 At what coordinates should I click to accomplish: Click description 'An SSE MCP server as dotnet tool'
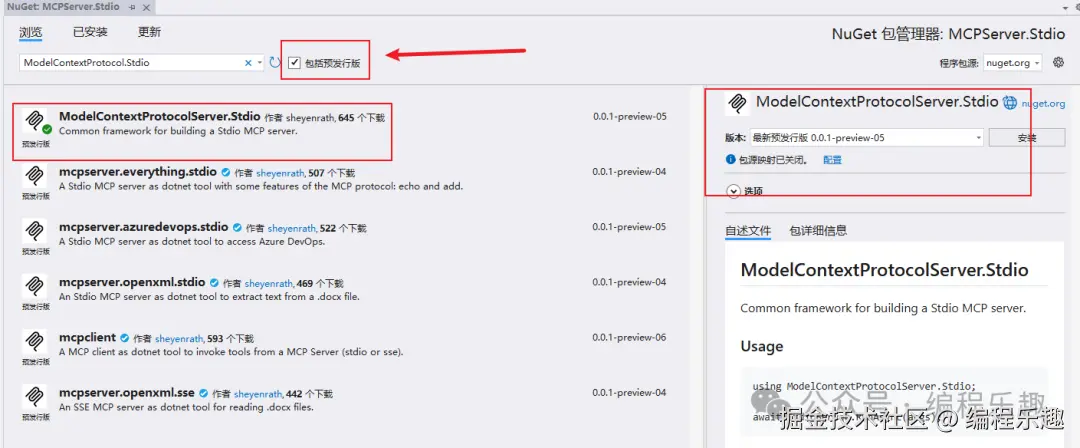187,407
